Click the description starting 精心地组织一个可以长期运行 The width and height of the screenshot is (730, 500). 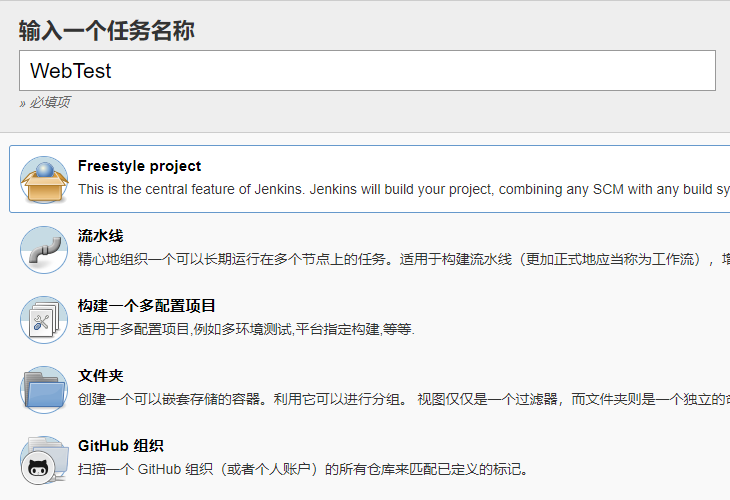[404, 259]
